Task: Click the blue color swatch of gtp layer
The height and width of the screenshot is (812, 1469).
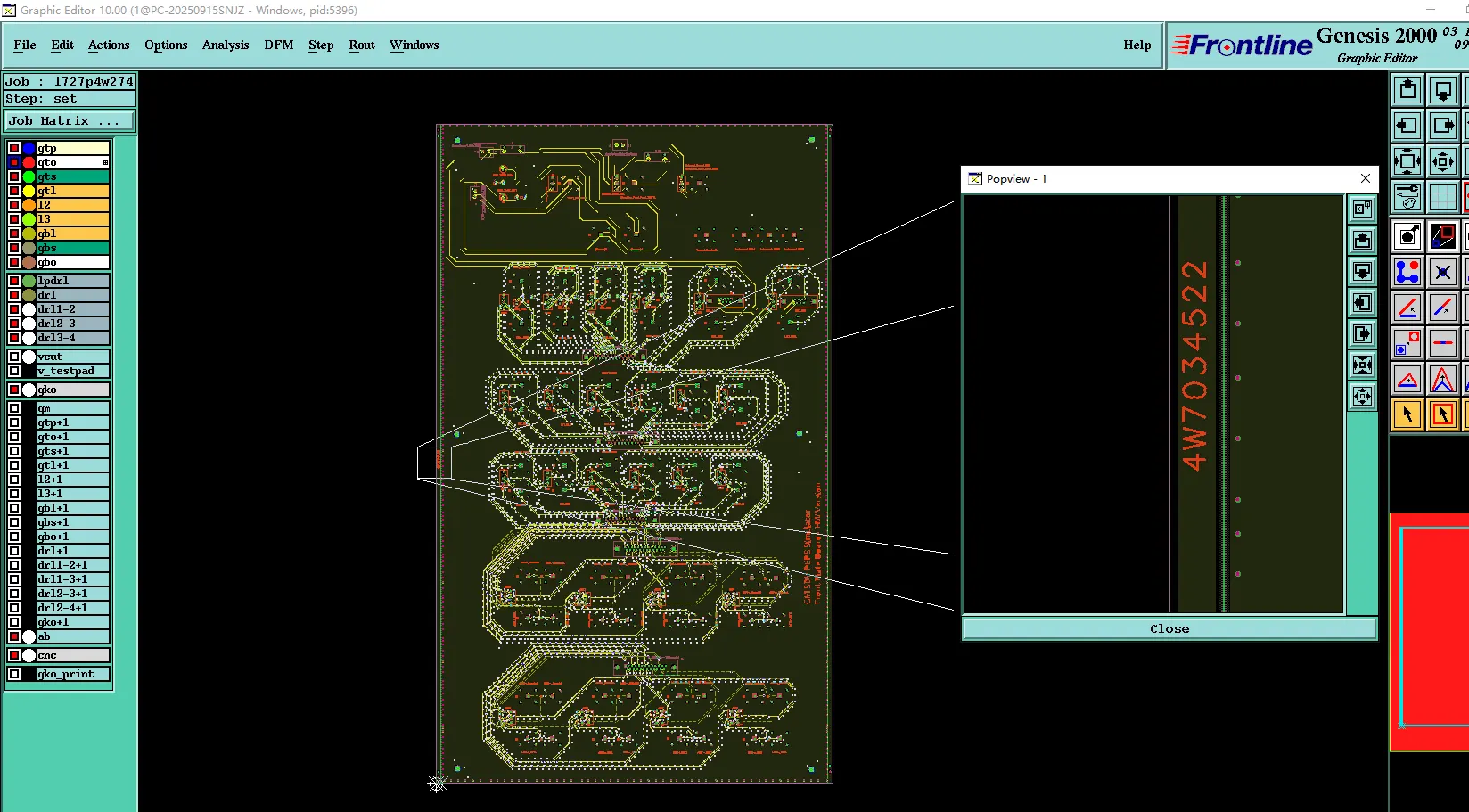Action: [29, 148]
